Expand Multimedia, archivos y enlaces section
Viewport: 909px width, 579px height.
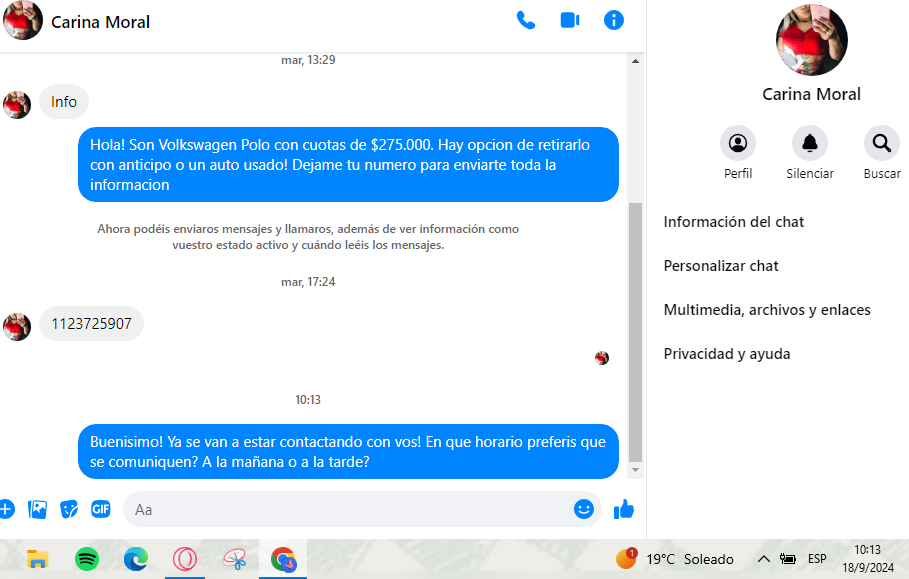pyautogui.click(x=767, y=310)
